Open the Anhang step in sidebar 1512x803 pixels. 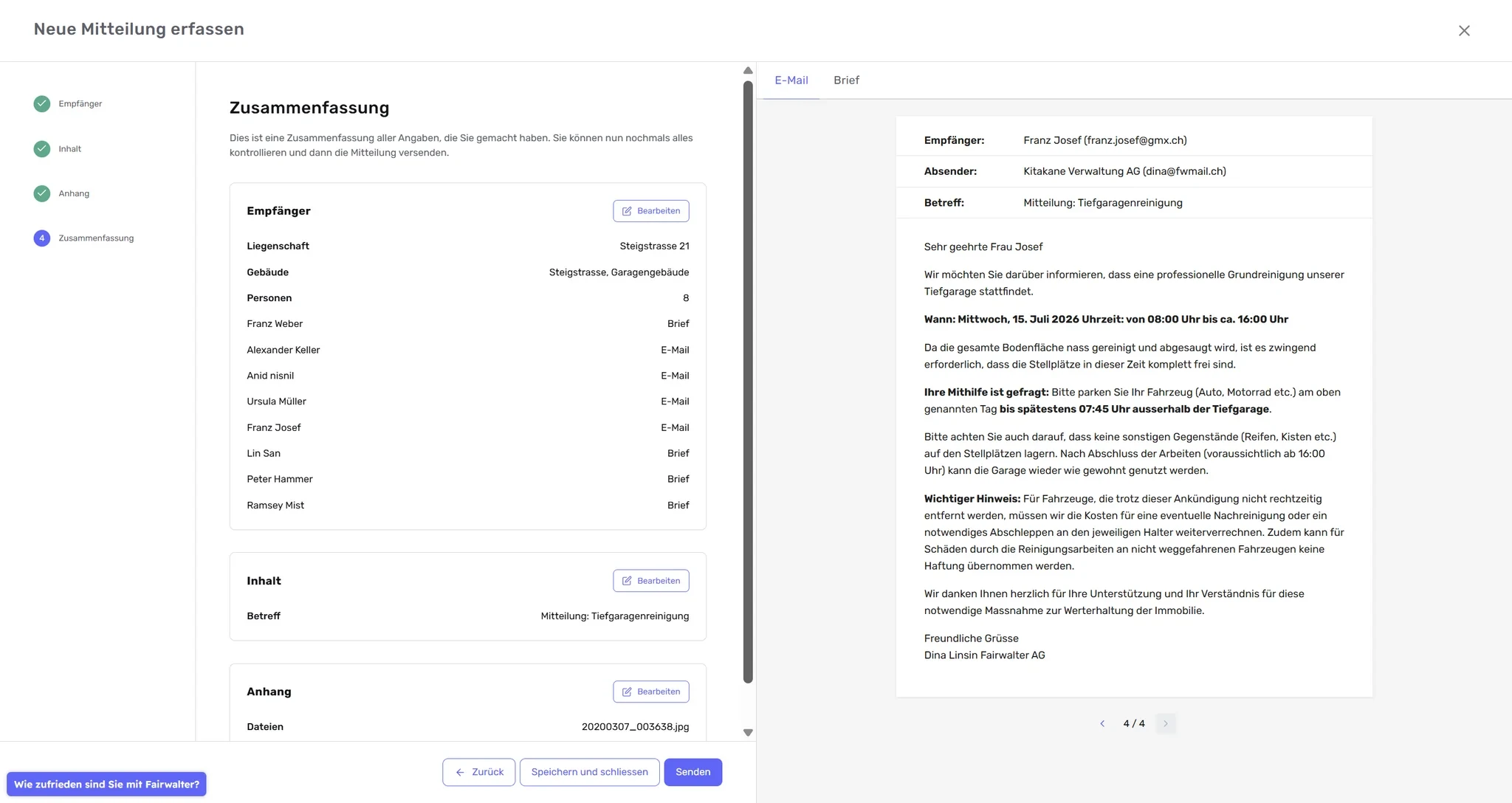click(74, 193)
